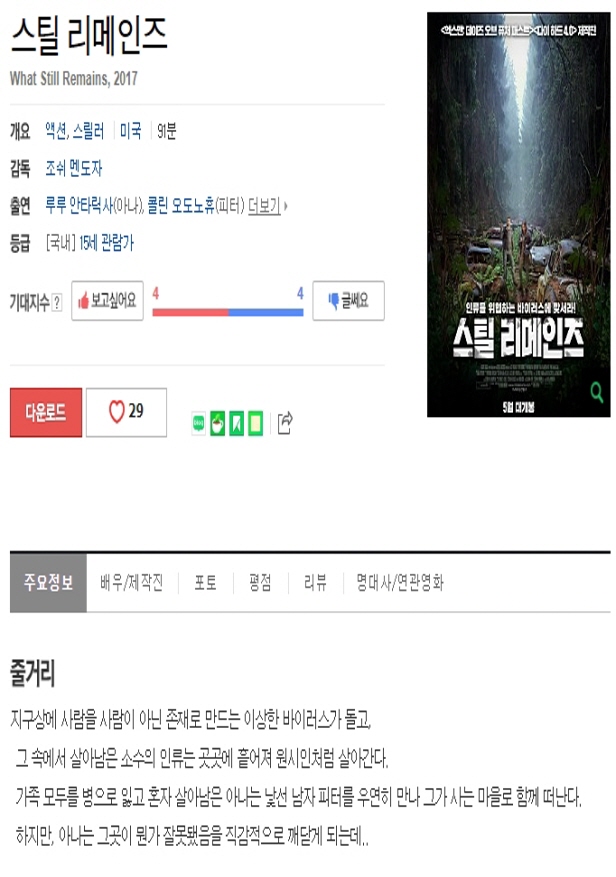Click the green memo share icon
Viewport: 616px width, 877px height.
point(256,423)
